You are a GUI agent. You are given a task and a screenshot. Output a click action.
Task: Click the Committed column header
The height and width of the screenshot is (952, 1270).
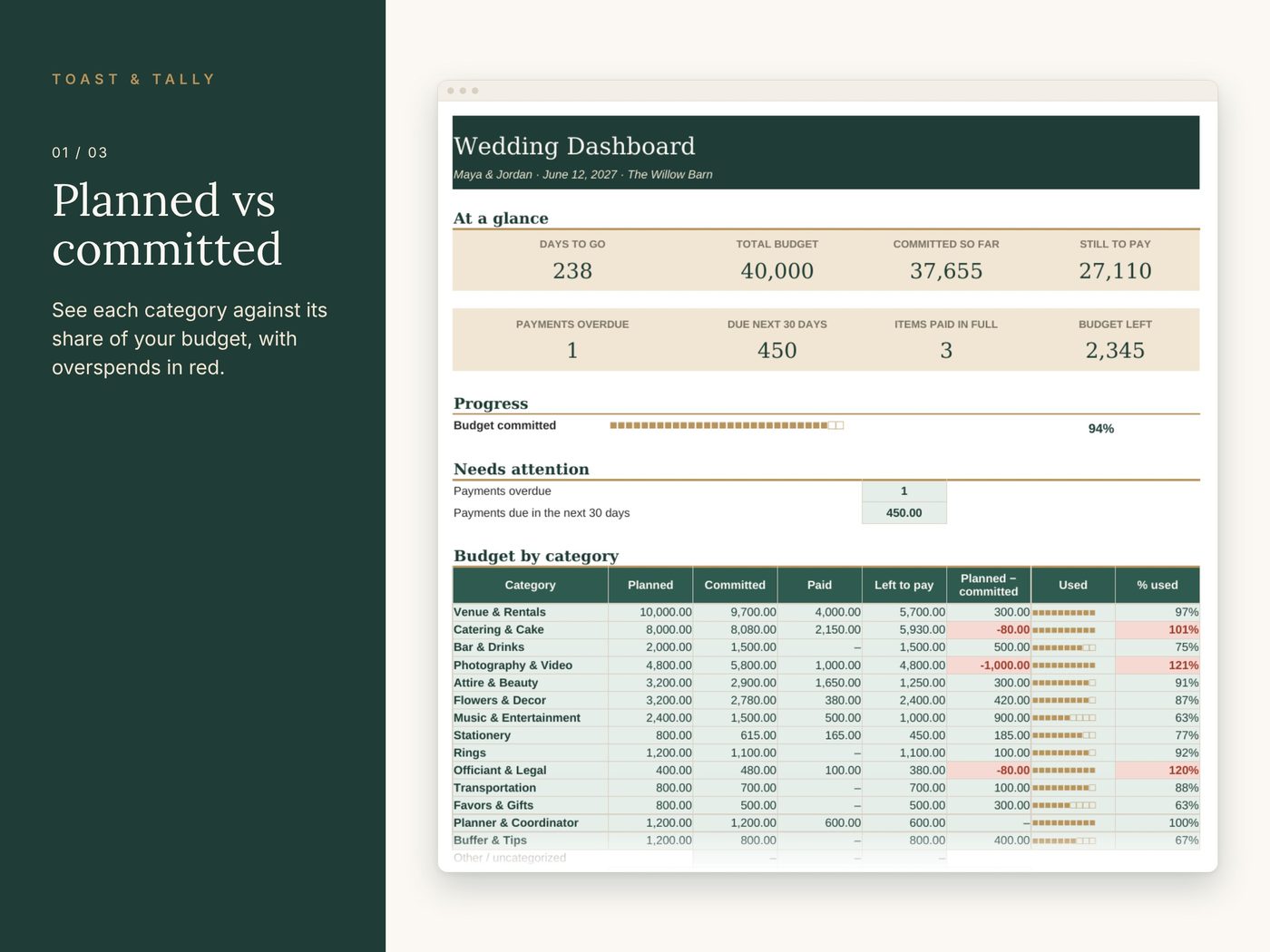click(735, 585)
